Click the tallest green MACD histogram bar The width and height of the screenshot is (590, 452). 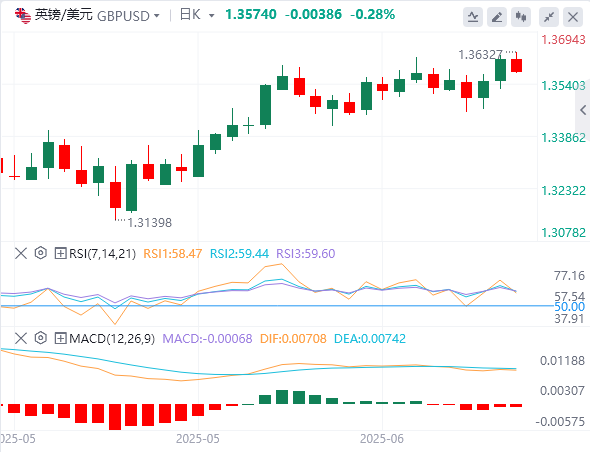point(282,397)
